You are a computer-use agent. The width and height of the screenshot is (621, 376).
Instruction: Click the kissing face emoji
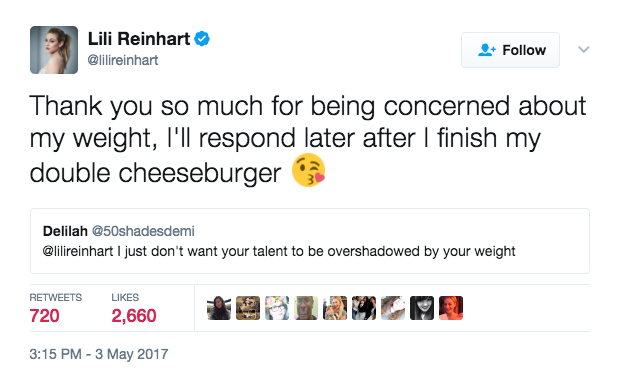point(308,170)
